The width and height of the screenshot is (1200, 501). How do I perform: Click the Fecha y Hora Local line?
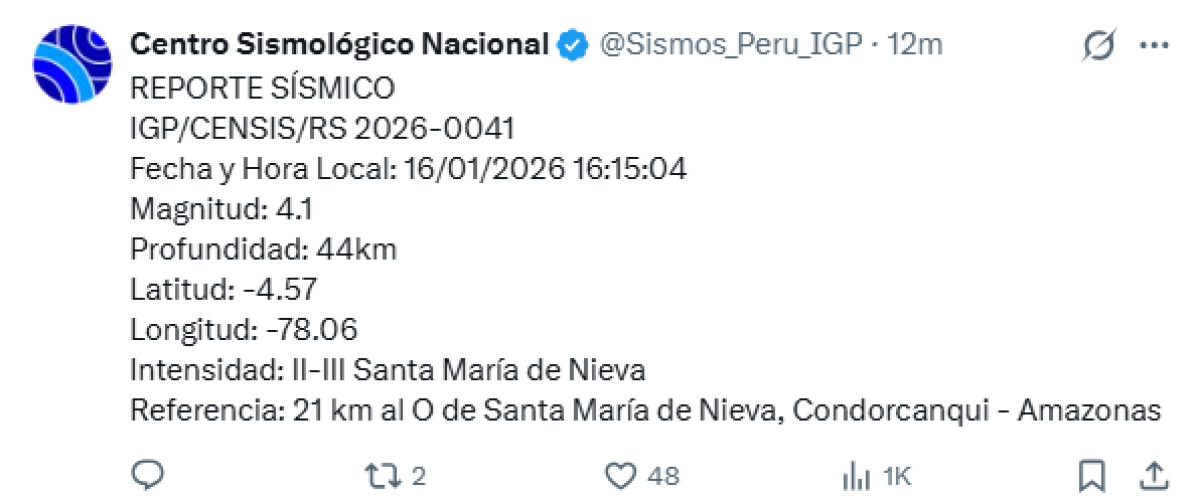tap(409, 169)
